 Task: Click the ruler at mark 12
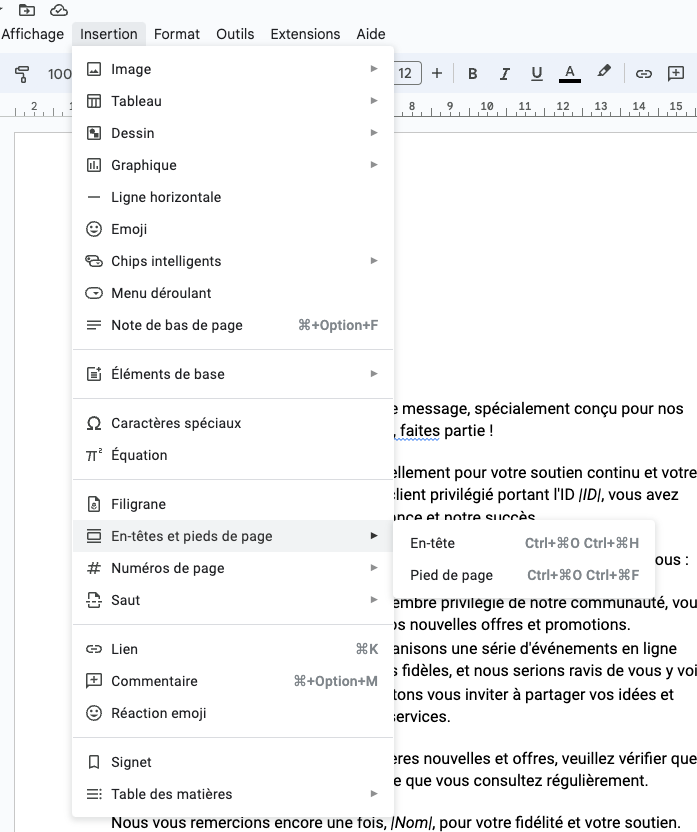(x=562, y=106)
